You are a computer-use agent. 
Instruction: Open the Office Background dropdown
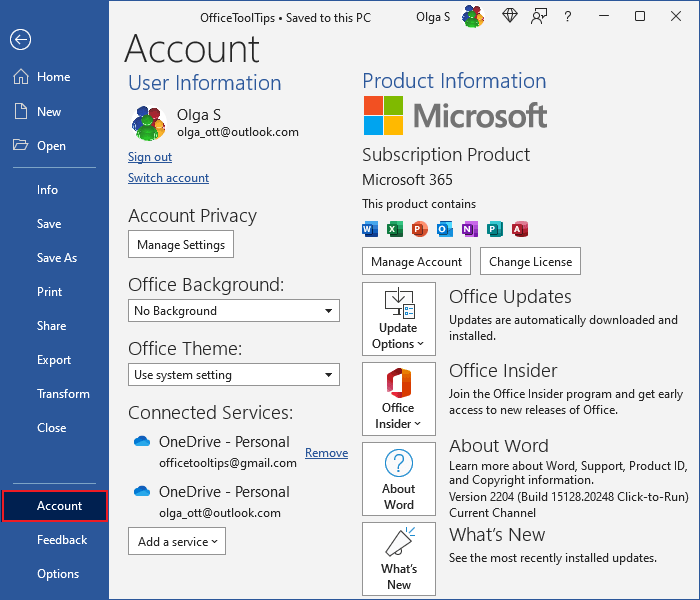point(233,311)
